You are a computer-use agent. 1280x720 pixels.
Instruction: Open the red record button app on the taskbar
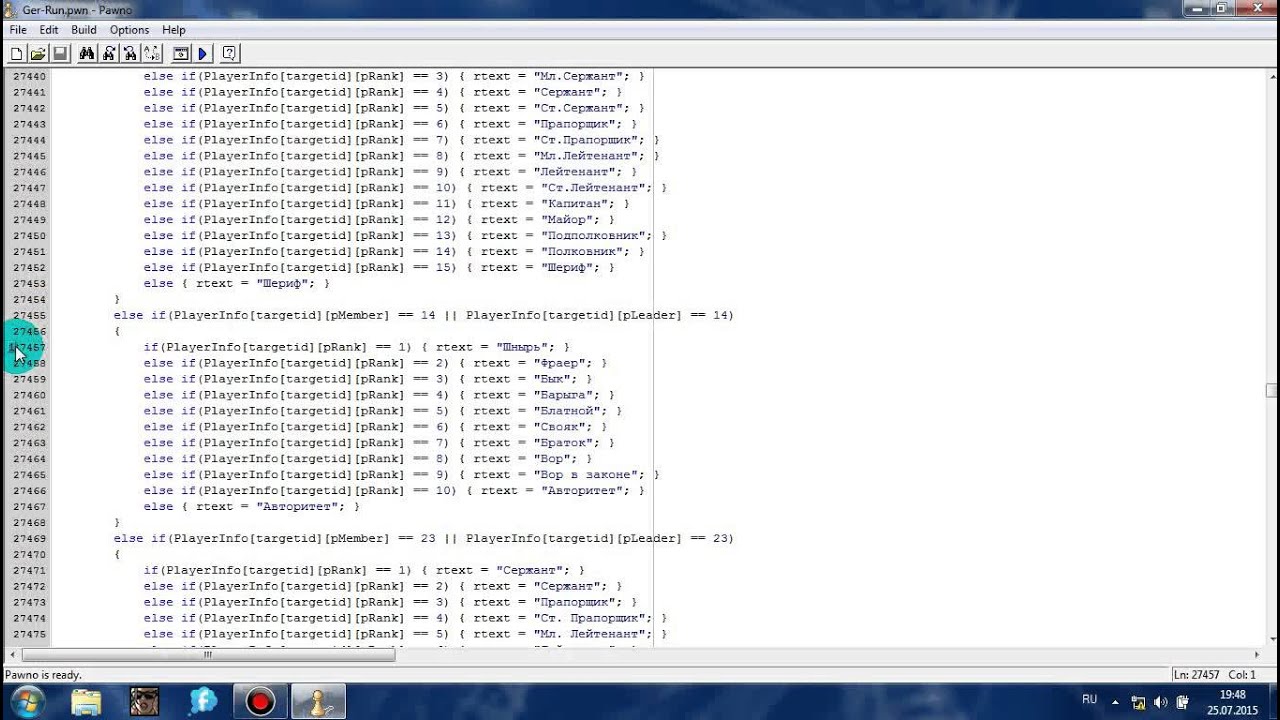coord(260,702)
